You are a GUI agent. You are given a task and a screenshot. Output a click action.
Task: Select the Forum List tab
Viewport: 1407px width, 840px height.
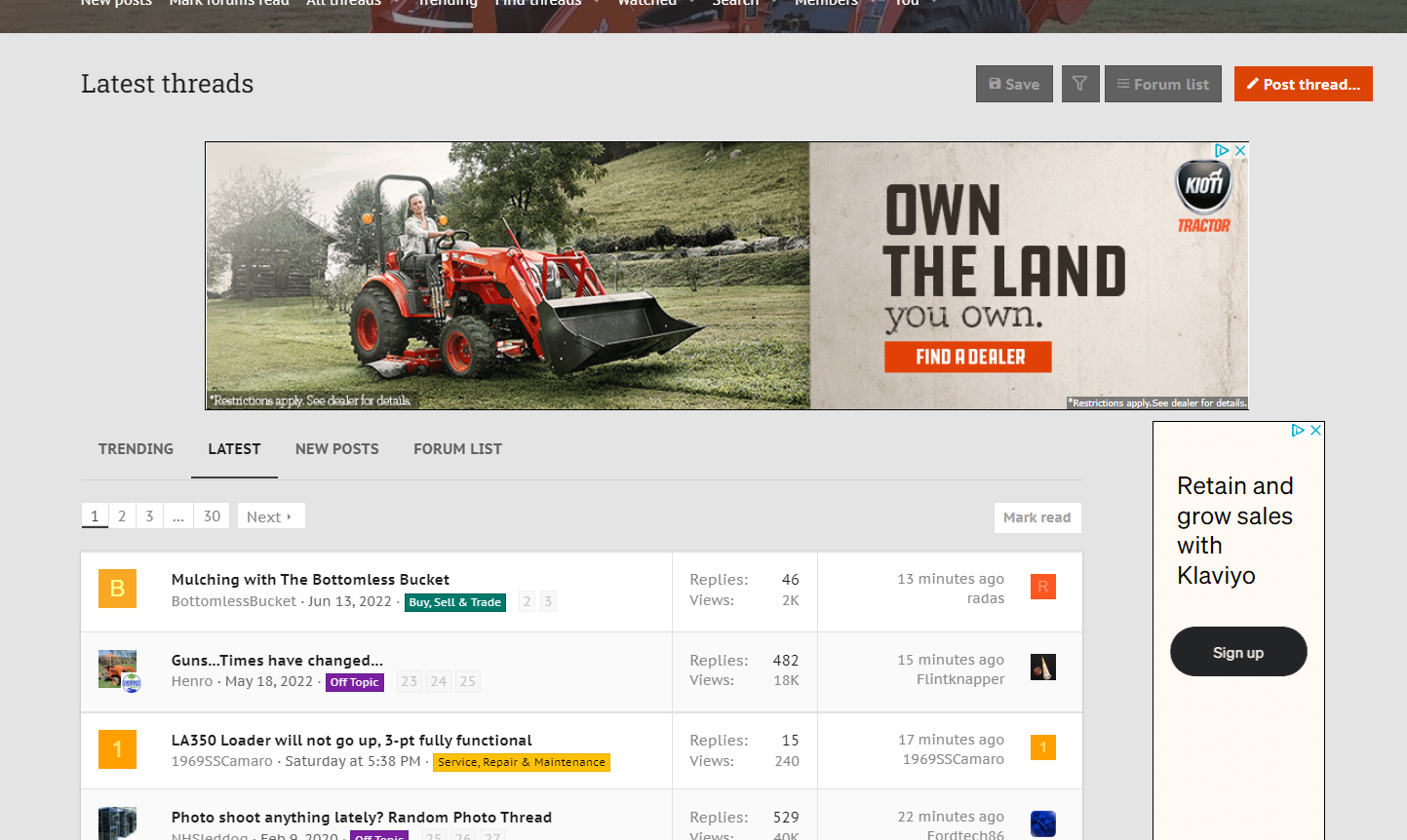click(457, 449)
